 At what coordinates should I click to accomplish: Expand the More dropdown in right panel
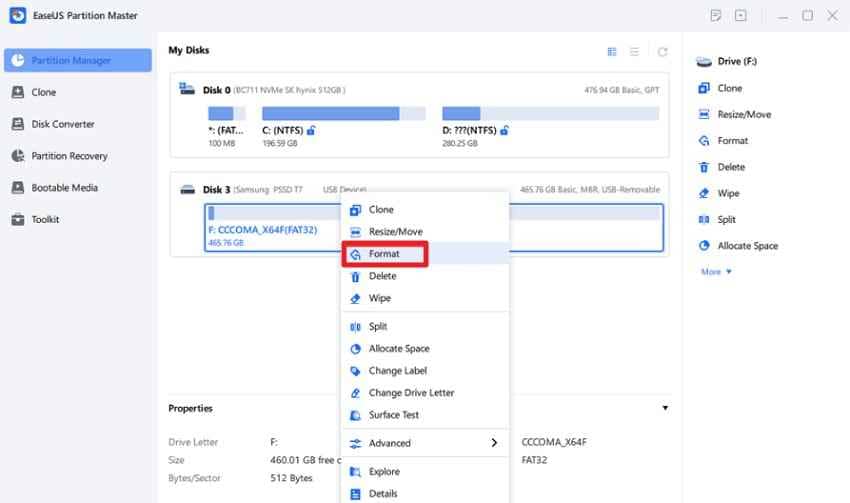pos(716,272)
